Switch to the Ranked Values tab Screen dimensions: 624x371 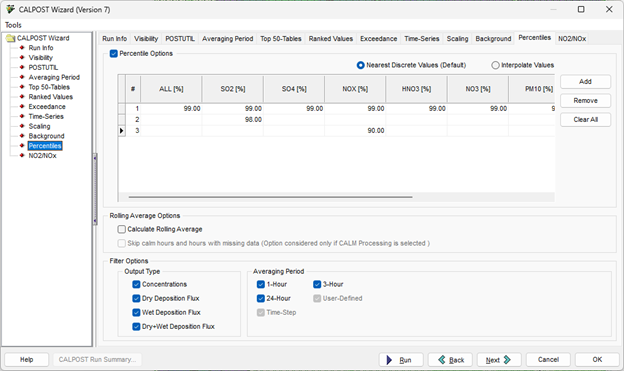click(331, 39)
